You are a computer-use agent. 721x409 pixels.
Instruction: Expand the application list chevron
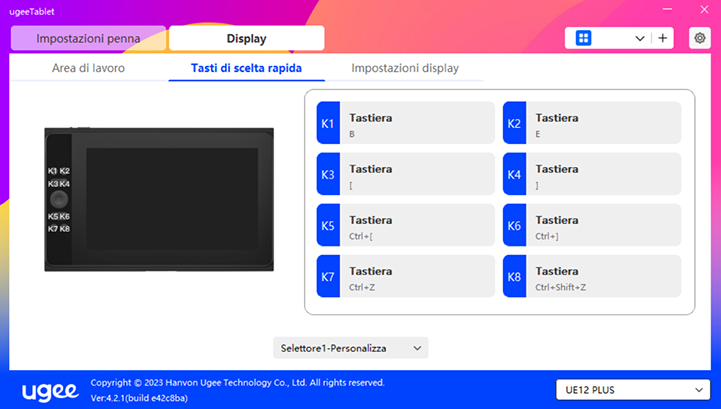pos(640,38)
